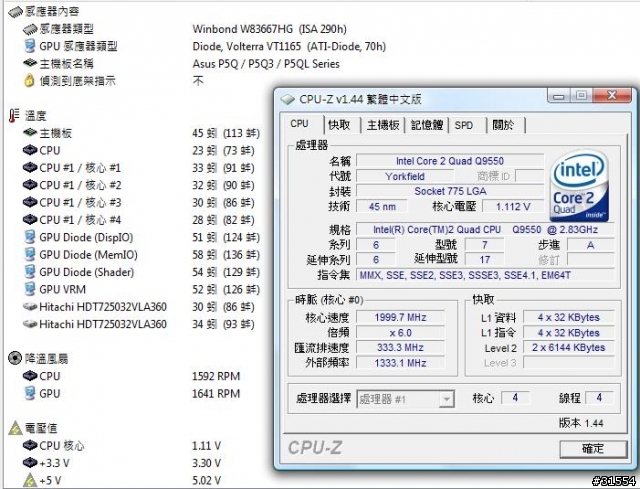The image size is (640, 489).
Task: Click the 版本 1.44 version label
Action: (581, 423)
